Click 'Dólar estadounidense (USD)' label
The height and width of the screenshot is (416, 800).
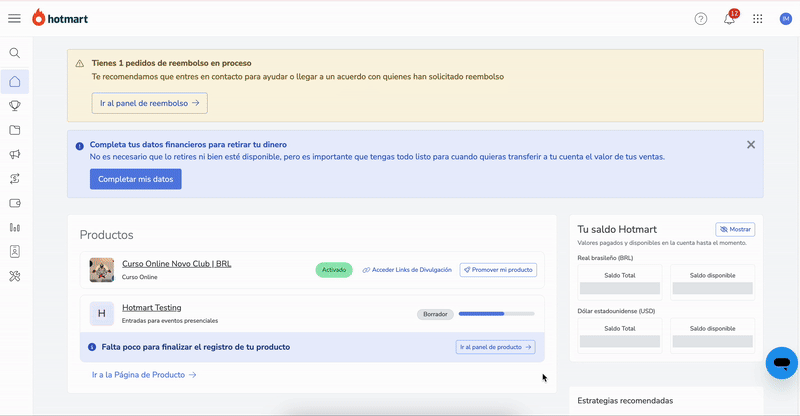point(616,311)
